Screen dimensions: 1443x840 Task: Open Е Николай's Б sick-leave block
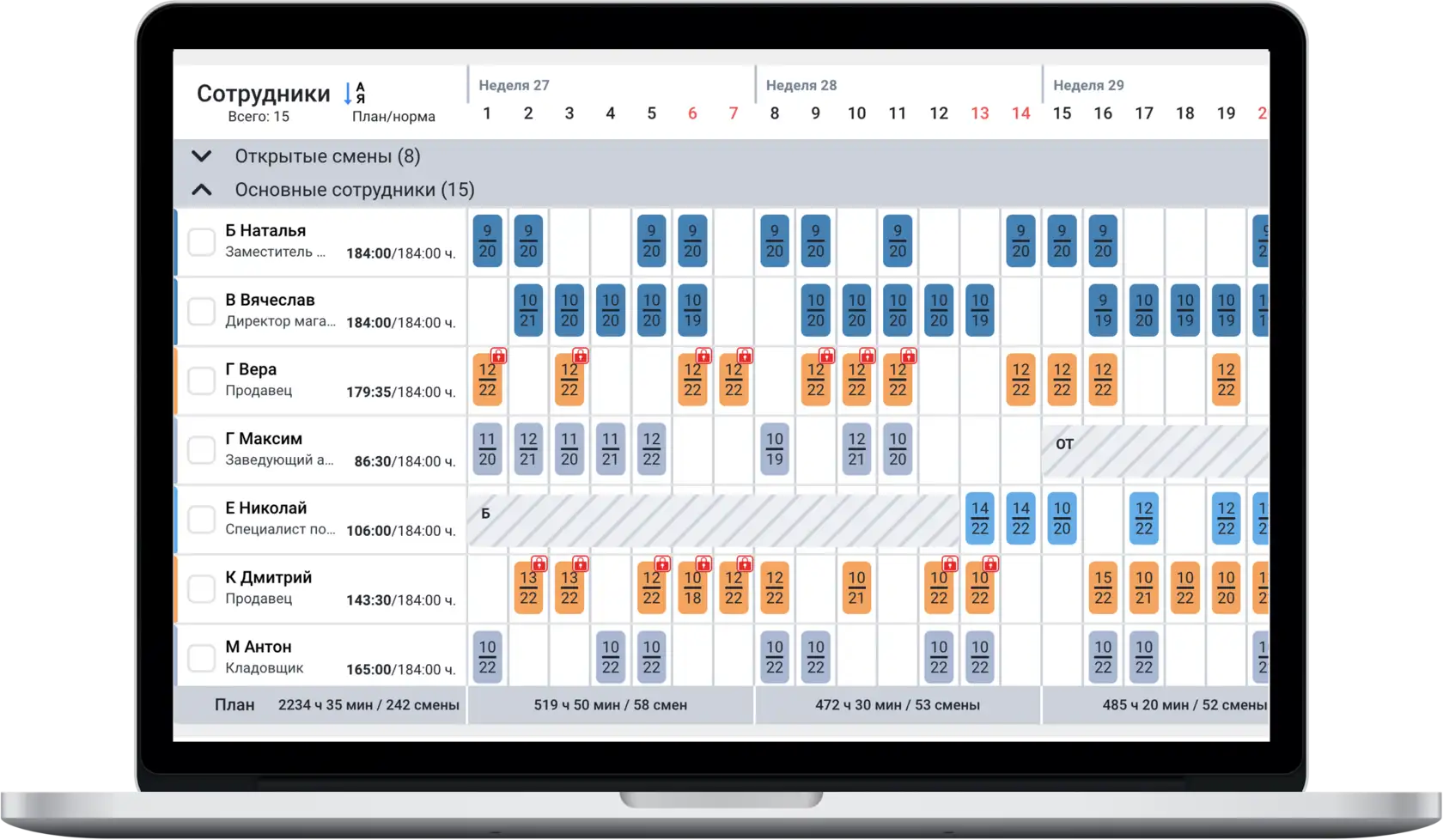click(x=714, y=520)
